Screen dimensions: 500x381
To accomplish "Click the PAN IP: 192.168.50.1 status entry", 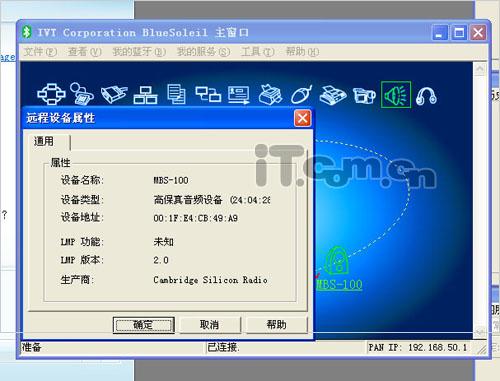I will [x=418, y=347].
